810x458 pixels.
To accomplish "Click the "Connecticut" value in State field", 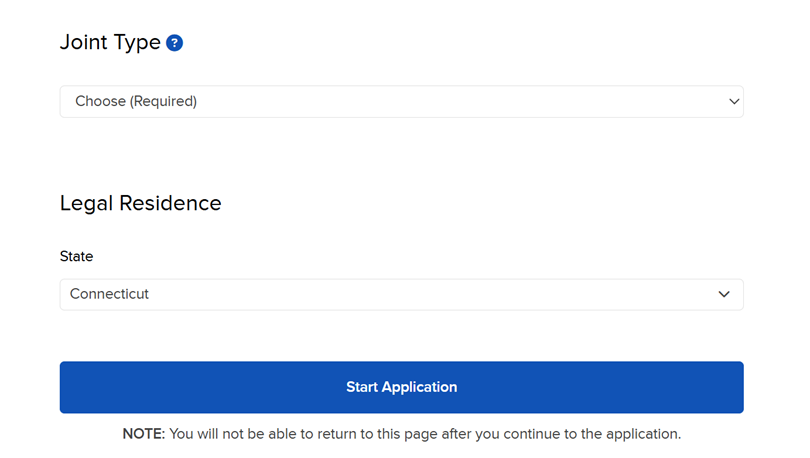I will point(110,294).
